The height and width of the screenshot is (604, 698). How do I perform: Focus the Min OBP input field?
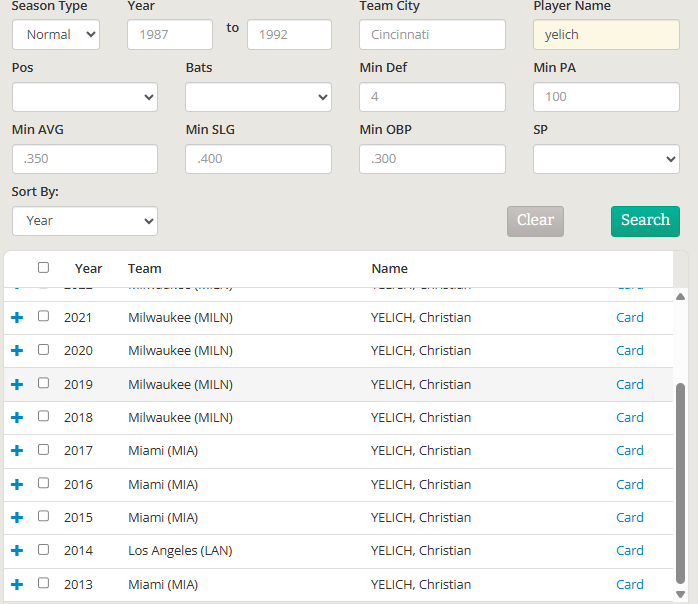(432, 159)
